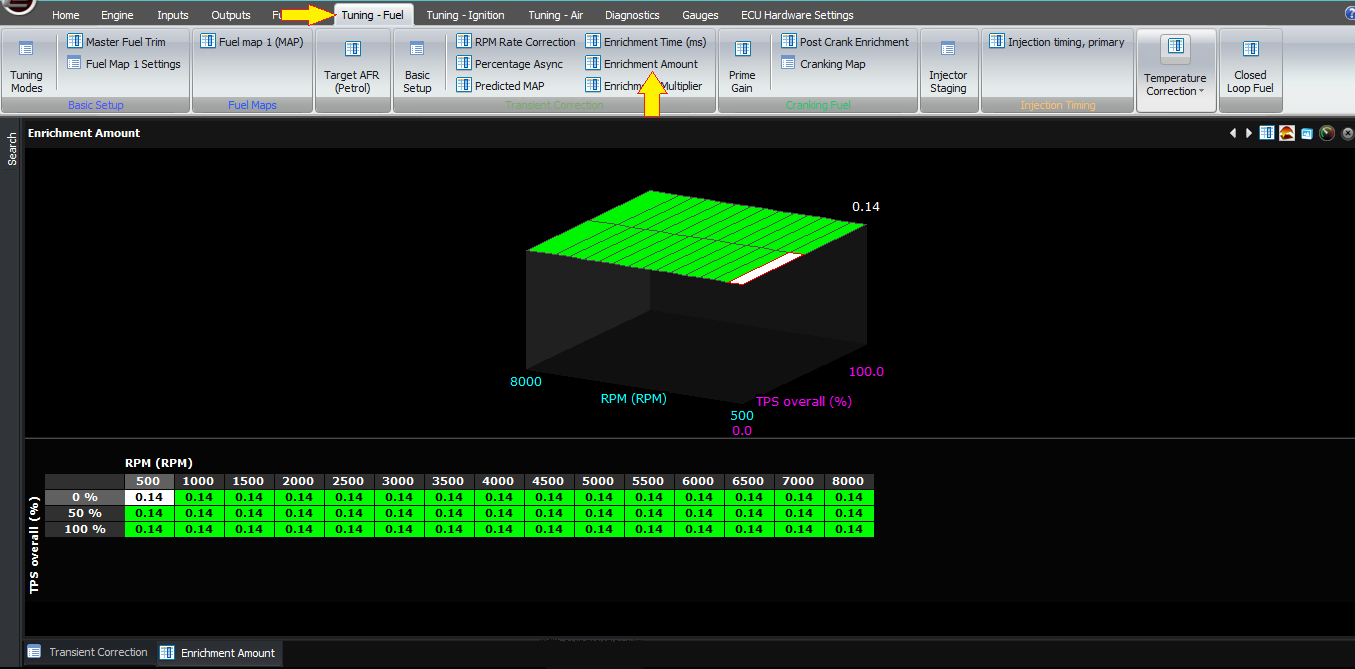Select the 100 % row, 8000 RPM cell

click(849, 529)
